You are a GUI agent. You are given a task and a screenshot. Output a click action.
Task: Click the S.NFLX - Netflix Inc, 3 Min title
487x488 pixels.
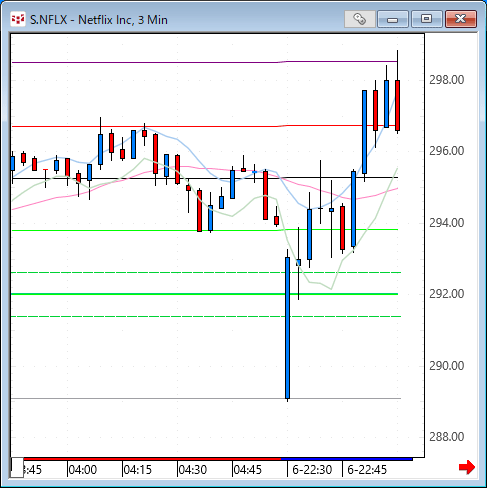pos(99,20)
